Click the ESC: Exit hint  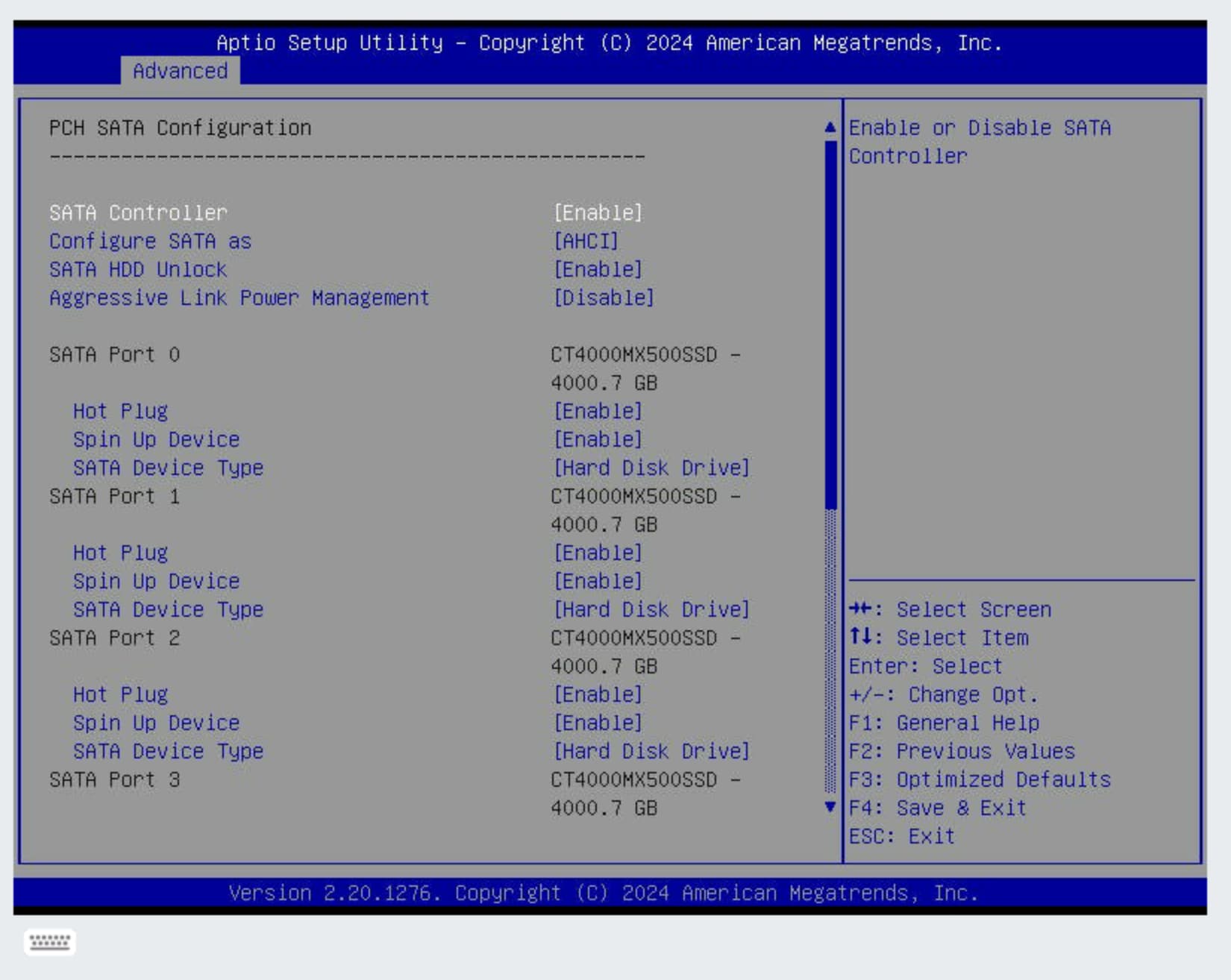click(902, 836)
